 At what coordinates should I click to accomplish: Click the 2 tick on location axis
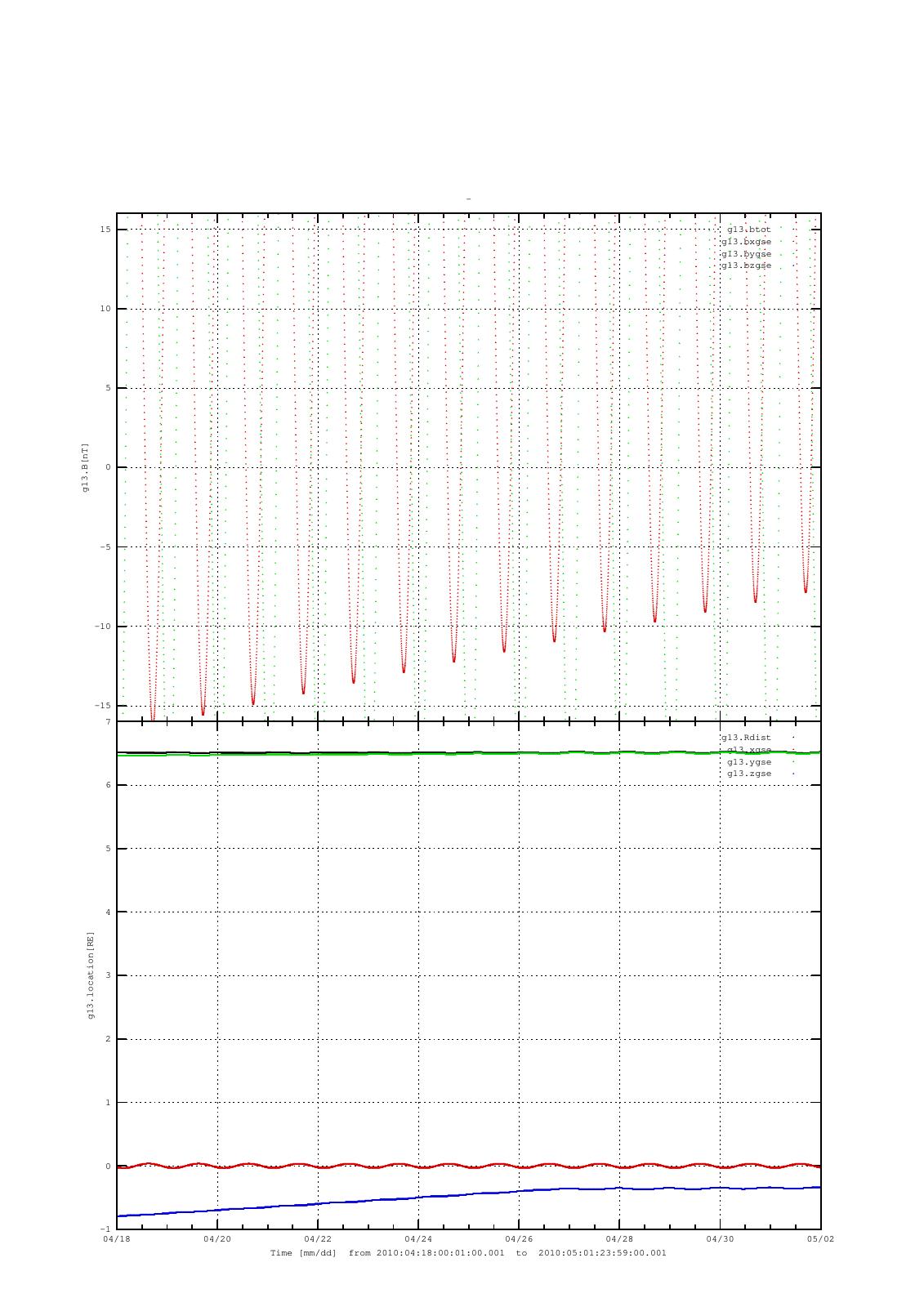tap(107, 1039)
